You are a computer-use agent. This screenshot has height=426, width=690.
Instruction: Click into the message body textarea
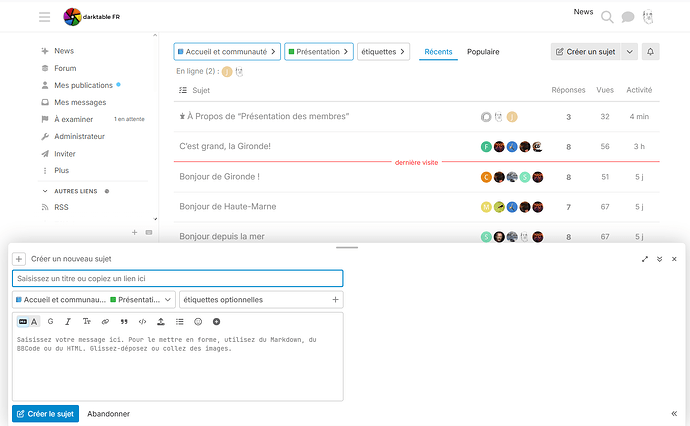click(177, 365)
